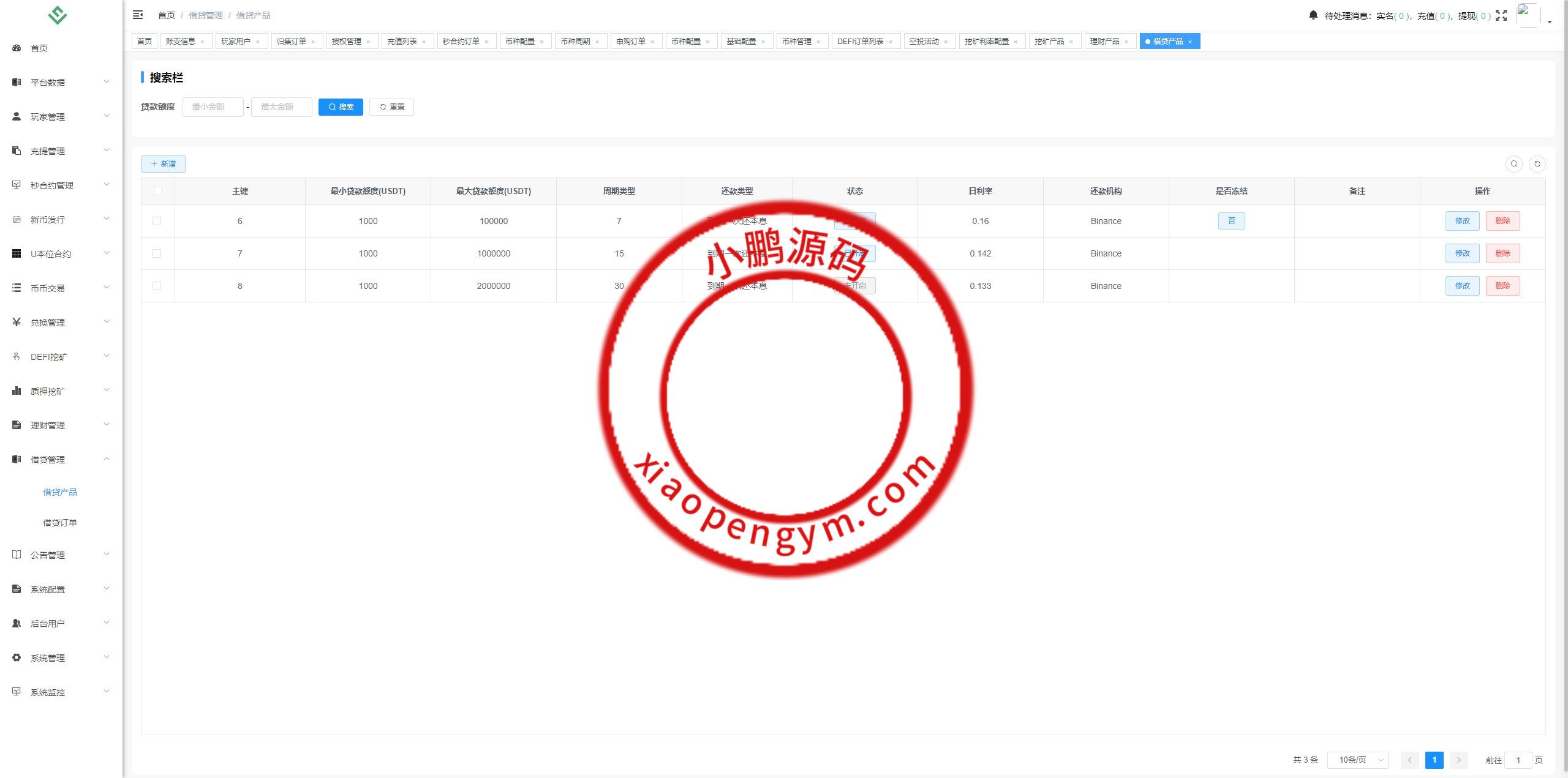Viewport: 1568px width, 778px height.
Task: Open the 10条/页 page size dropdown
Action: pyautogui.click(x=1357, y=760)
